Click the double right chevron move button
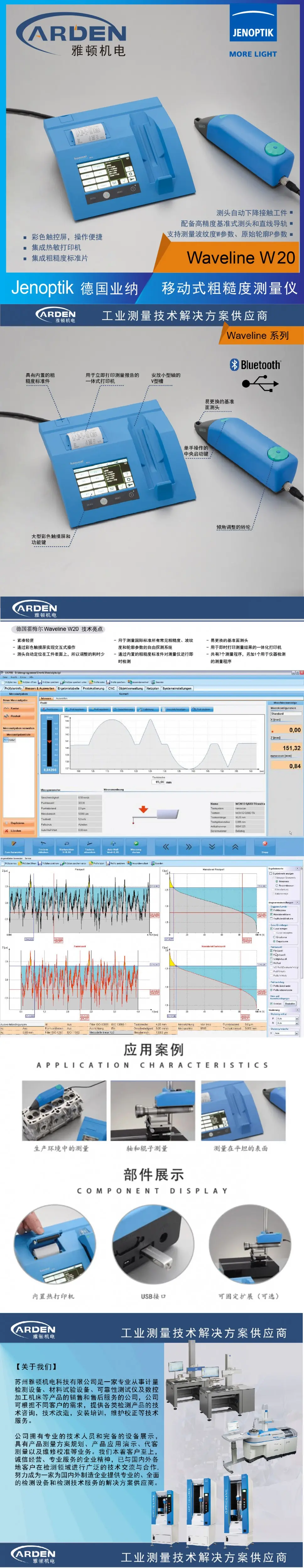The height and width of the screenshot is (1568, 304). (189, 847)
